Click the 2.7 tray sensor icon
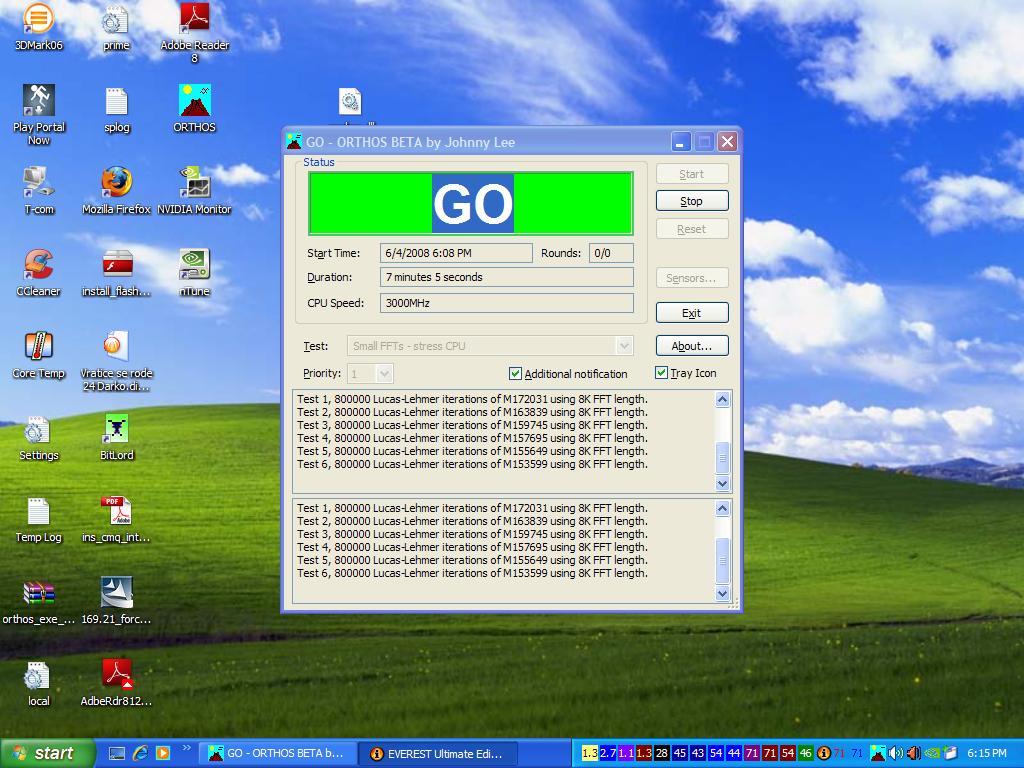The height and width of the screenshot is (768, 1024). click(x=607, y=753)
